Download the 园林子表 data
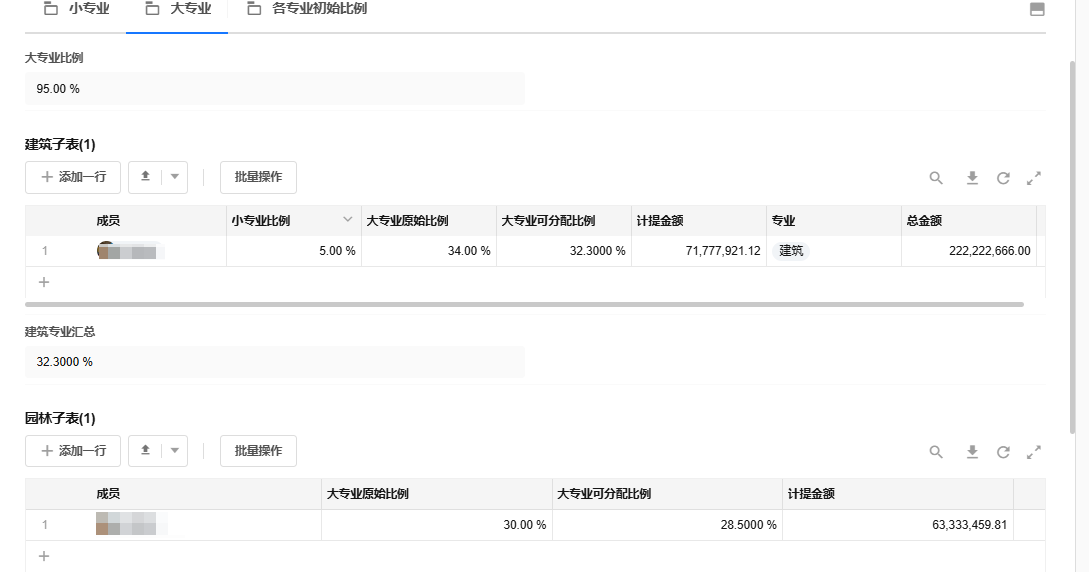1089x572 pixels. 972,452
